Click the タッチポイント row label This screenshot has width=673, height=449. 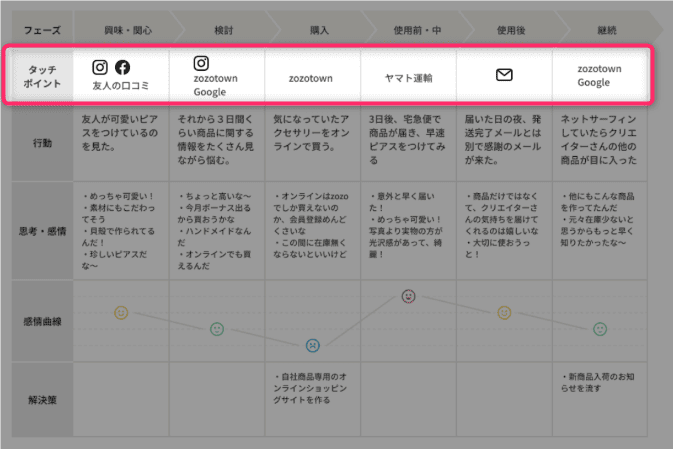(42, 76)
